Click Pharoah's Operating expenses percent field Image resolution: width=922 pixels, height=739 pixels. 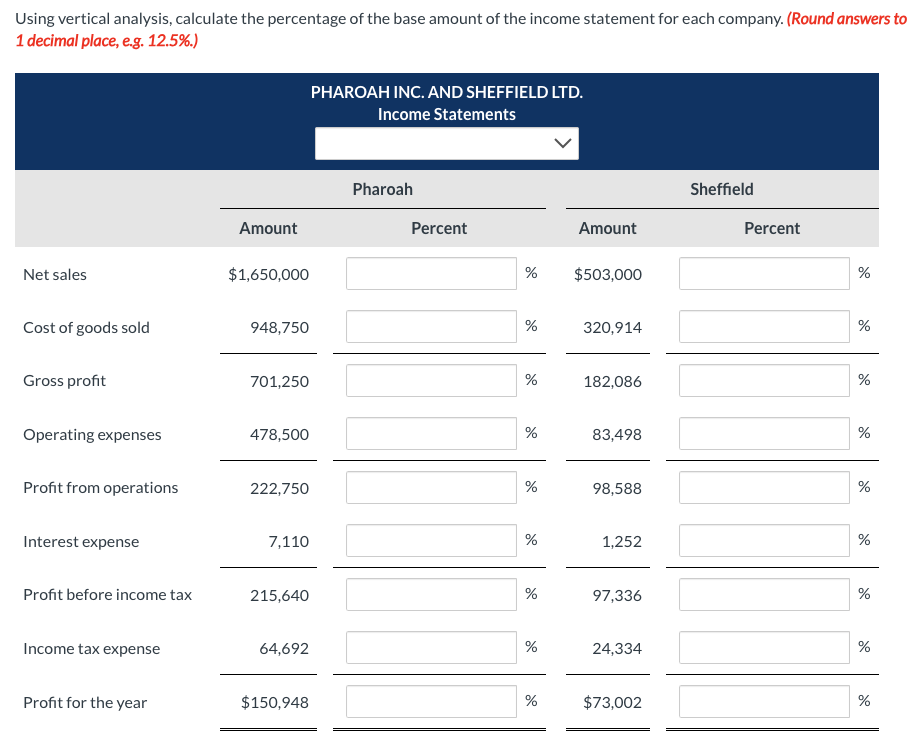pos(430,433)
